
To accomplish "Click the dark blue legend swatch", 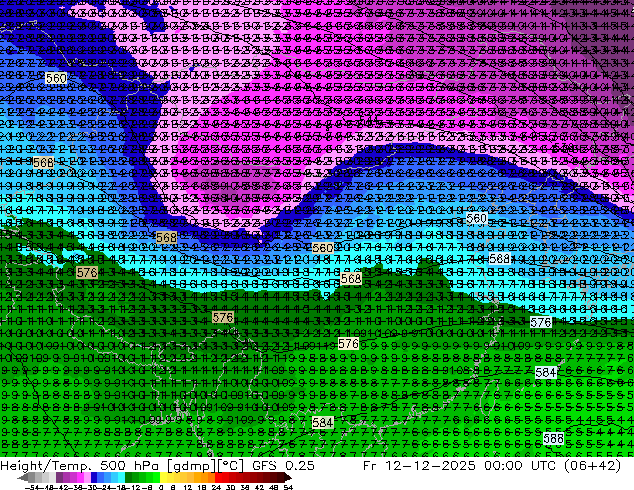I will point(94,477).
